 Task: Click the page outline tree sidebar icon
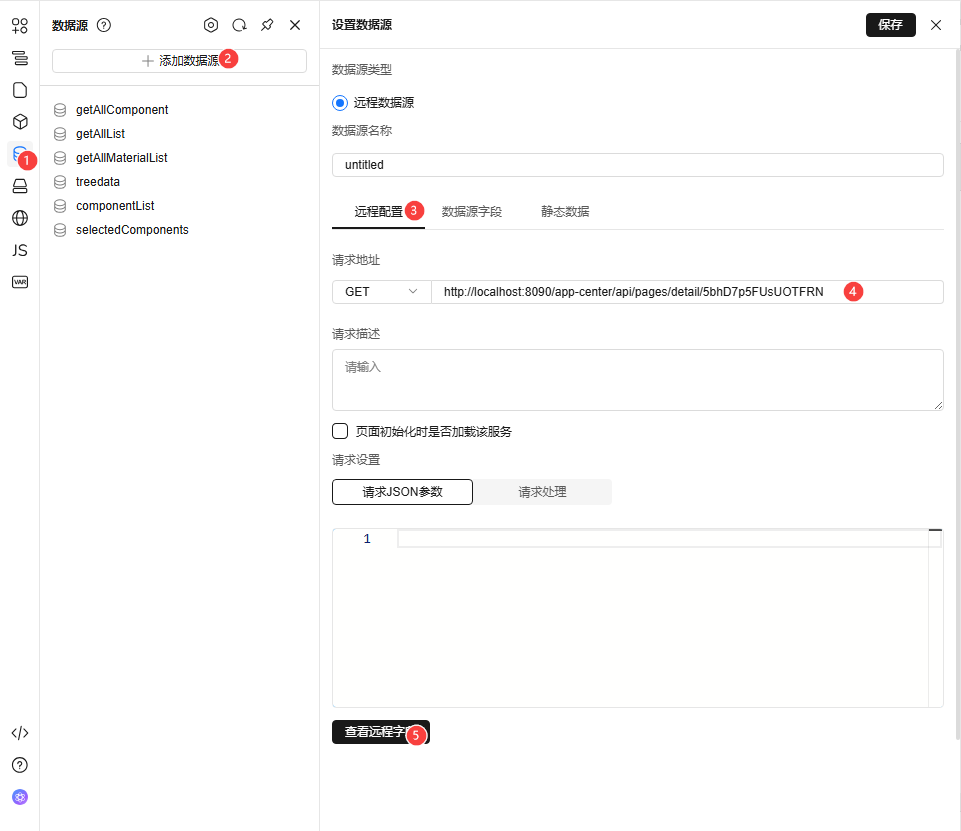20,58
